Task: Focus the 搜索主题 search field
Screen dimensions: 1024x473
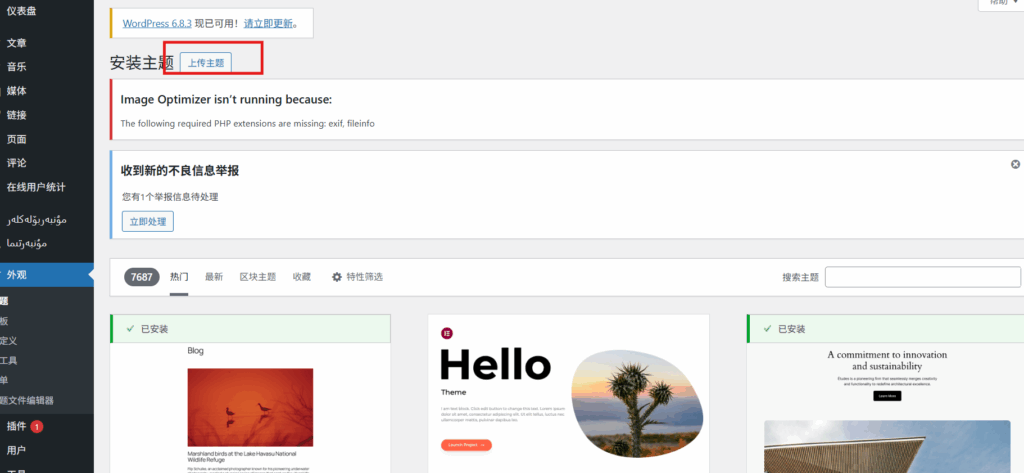Action: pos(922,277)
